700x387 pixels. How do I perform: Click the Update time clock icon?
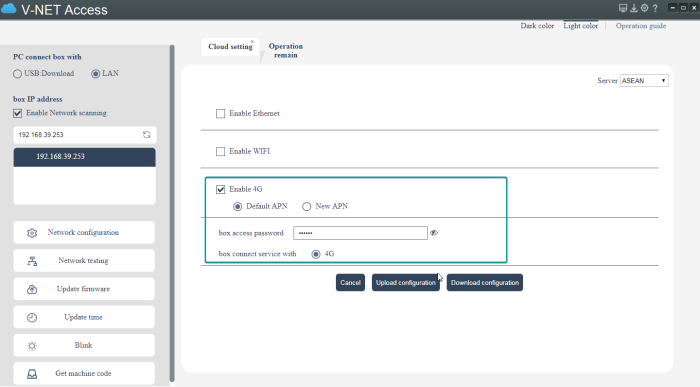(32, 317)
